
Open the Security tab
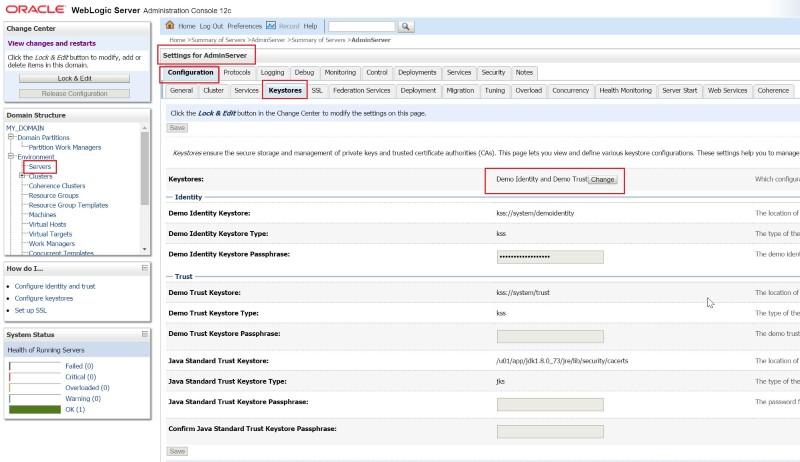[x=493, y=73]
